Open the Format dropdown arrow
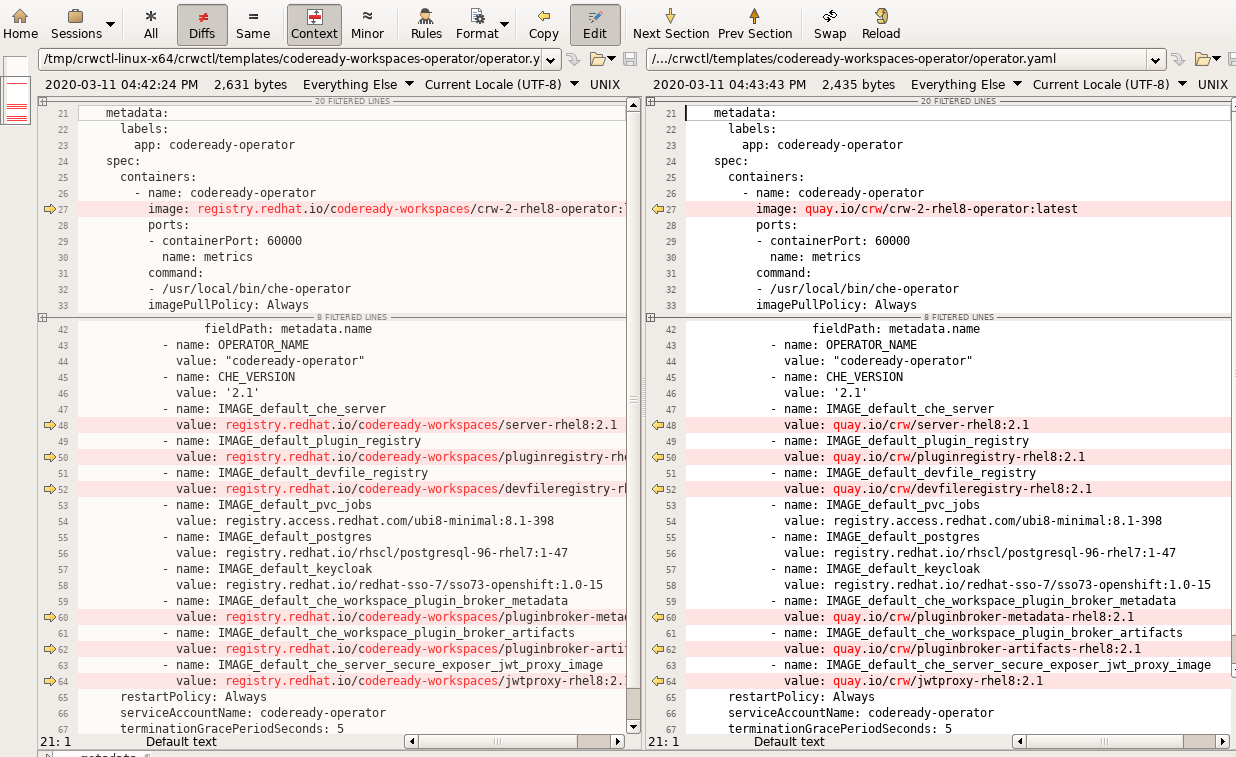 coord(505,24)
